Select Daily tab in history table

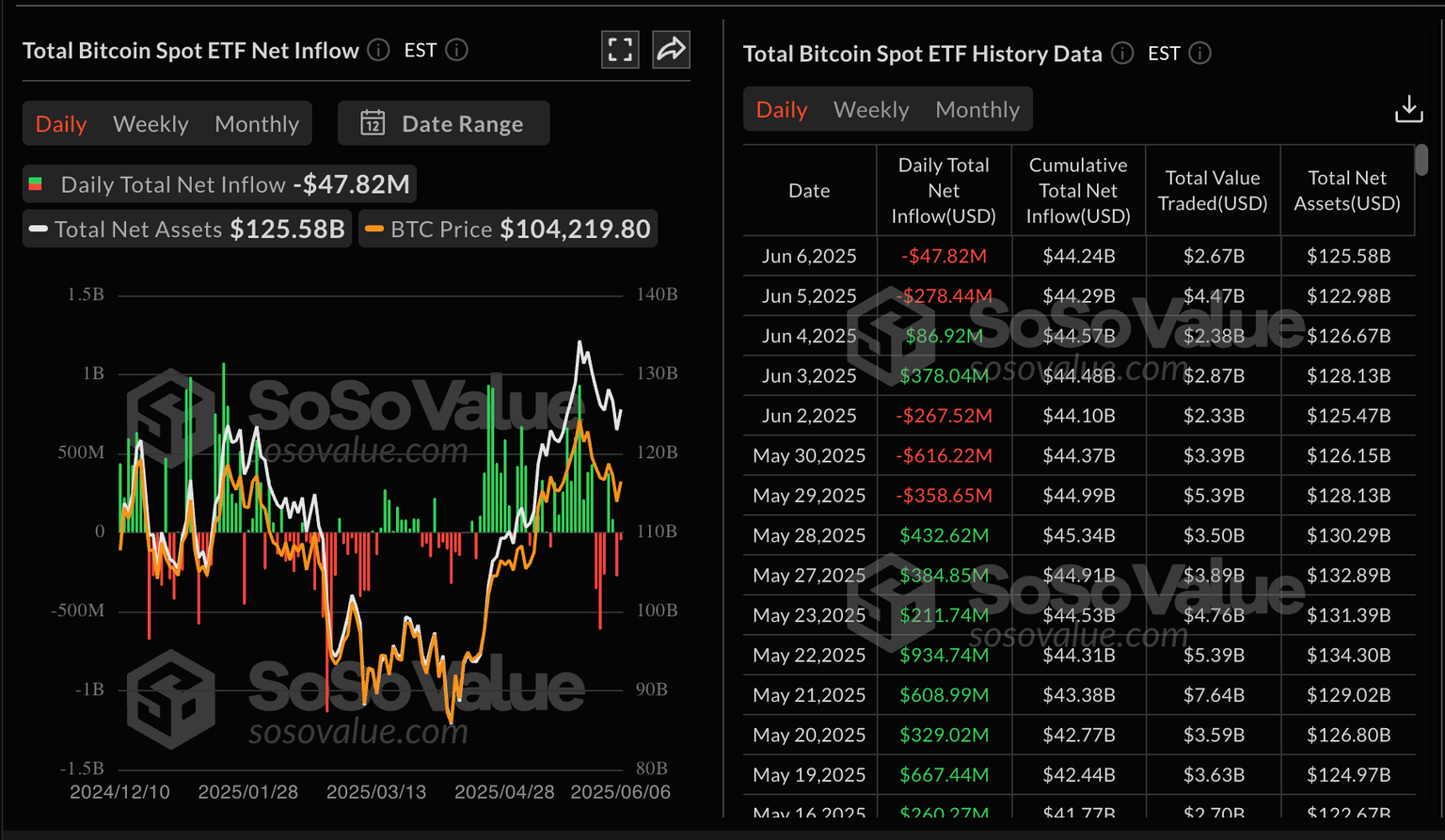click(x=782, y=110)
